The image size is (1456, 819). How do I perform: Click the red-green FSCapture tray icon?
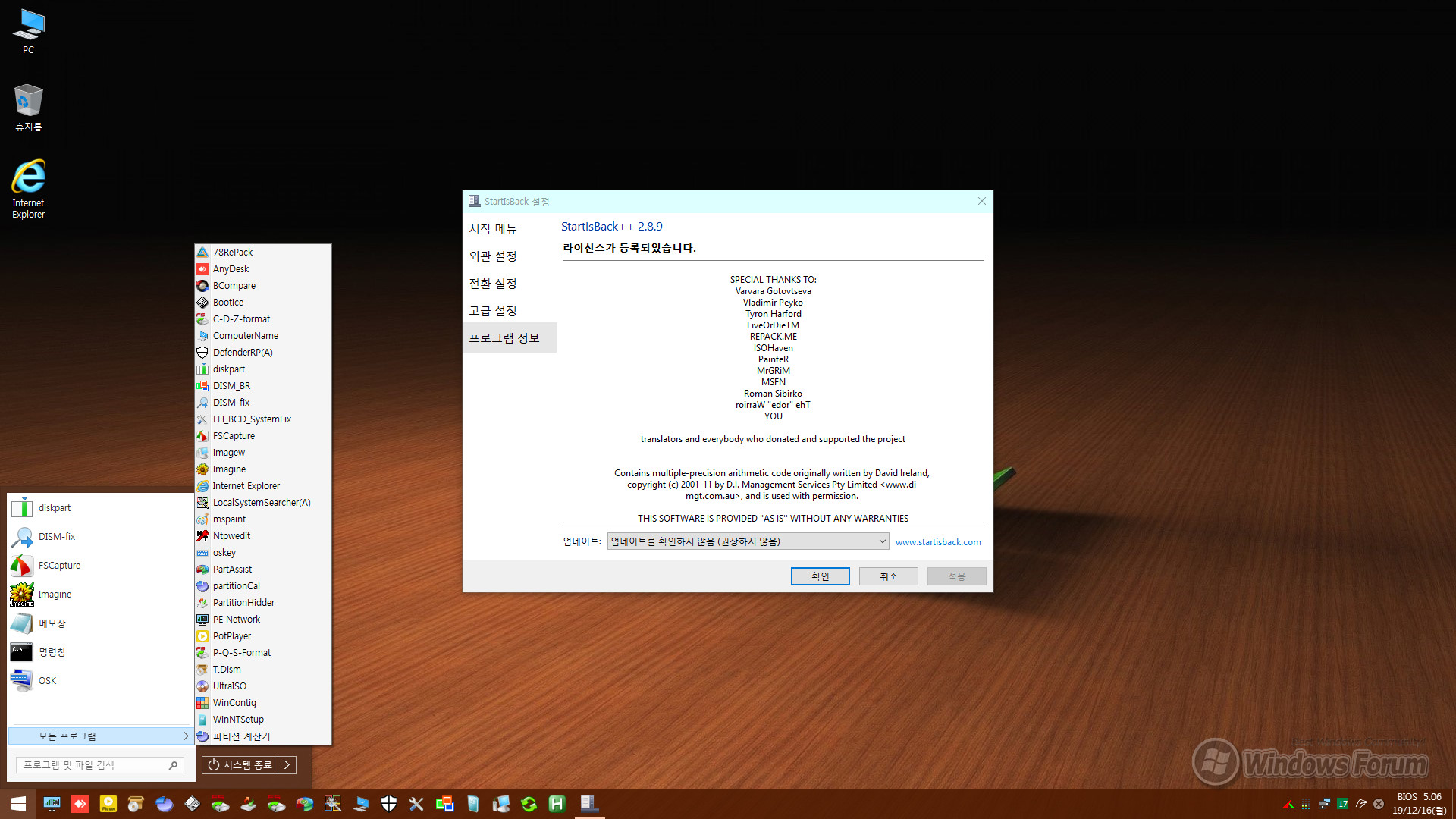tap(1288, 804)
